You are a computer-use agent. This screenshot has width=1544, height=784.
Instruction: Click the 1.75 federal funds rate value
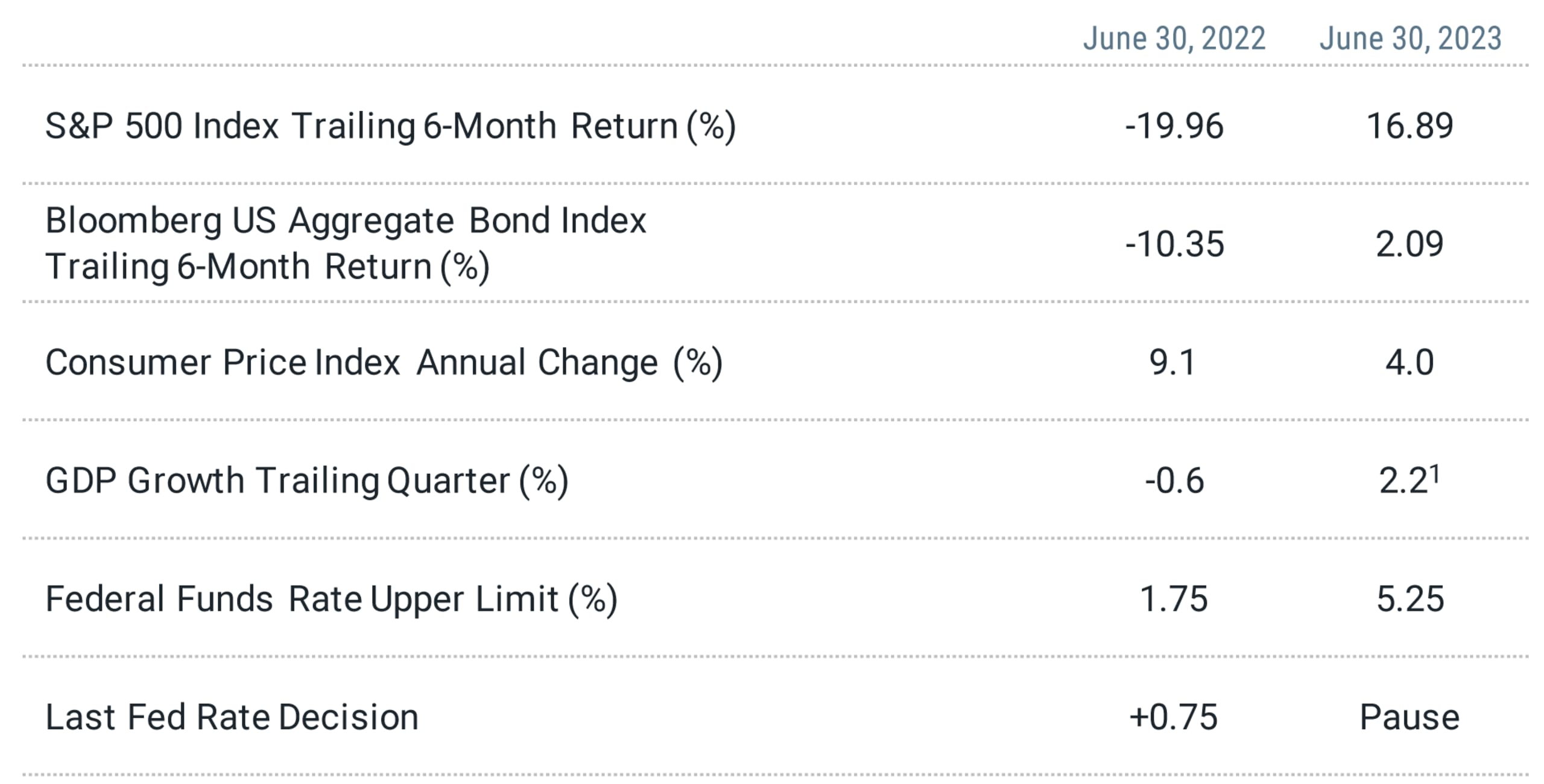pyautogui.click(x=1174, y=599)
